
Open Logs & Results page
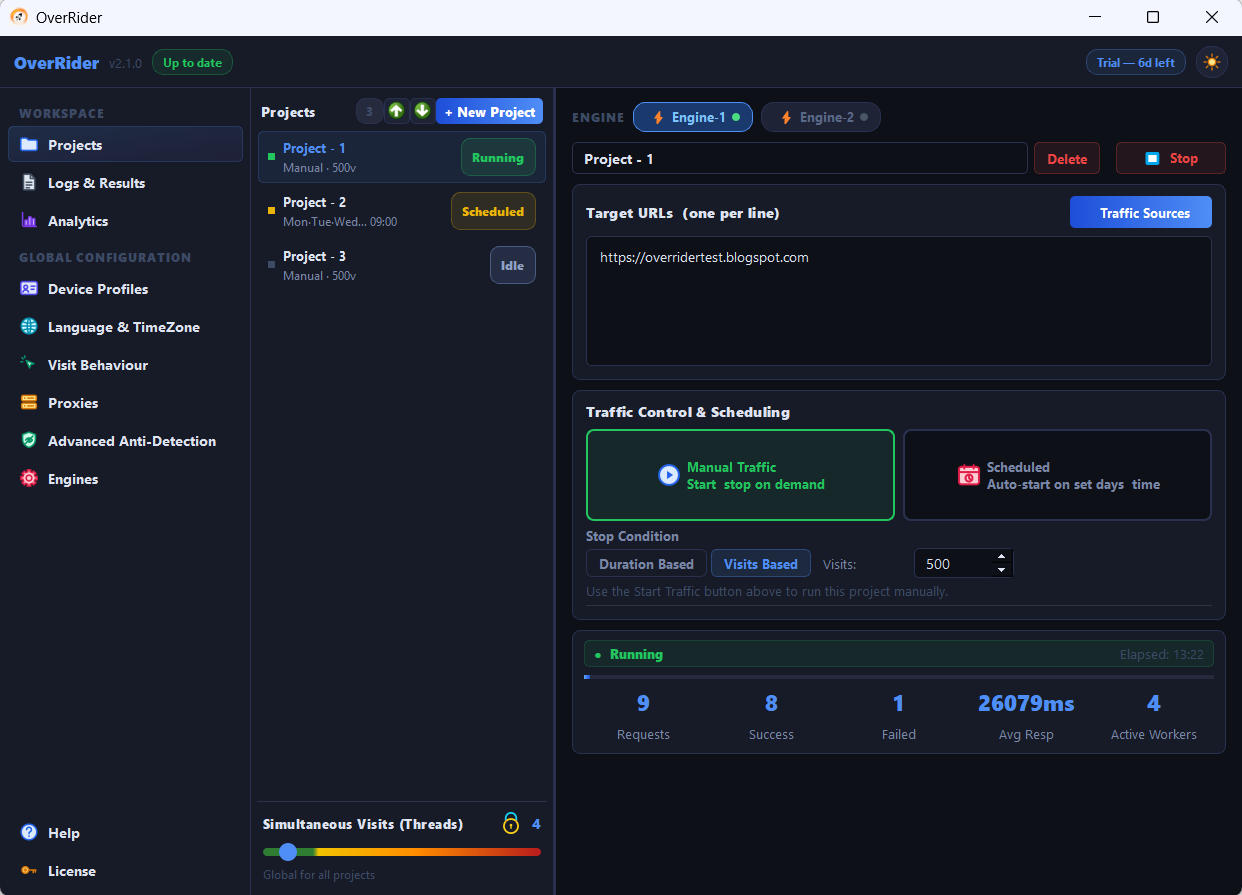(x=125, y=183)
